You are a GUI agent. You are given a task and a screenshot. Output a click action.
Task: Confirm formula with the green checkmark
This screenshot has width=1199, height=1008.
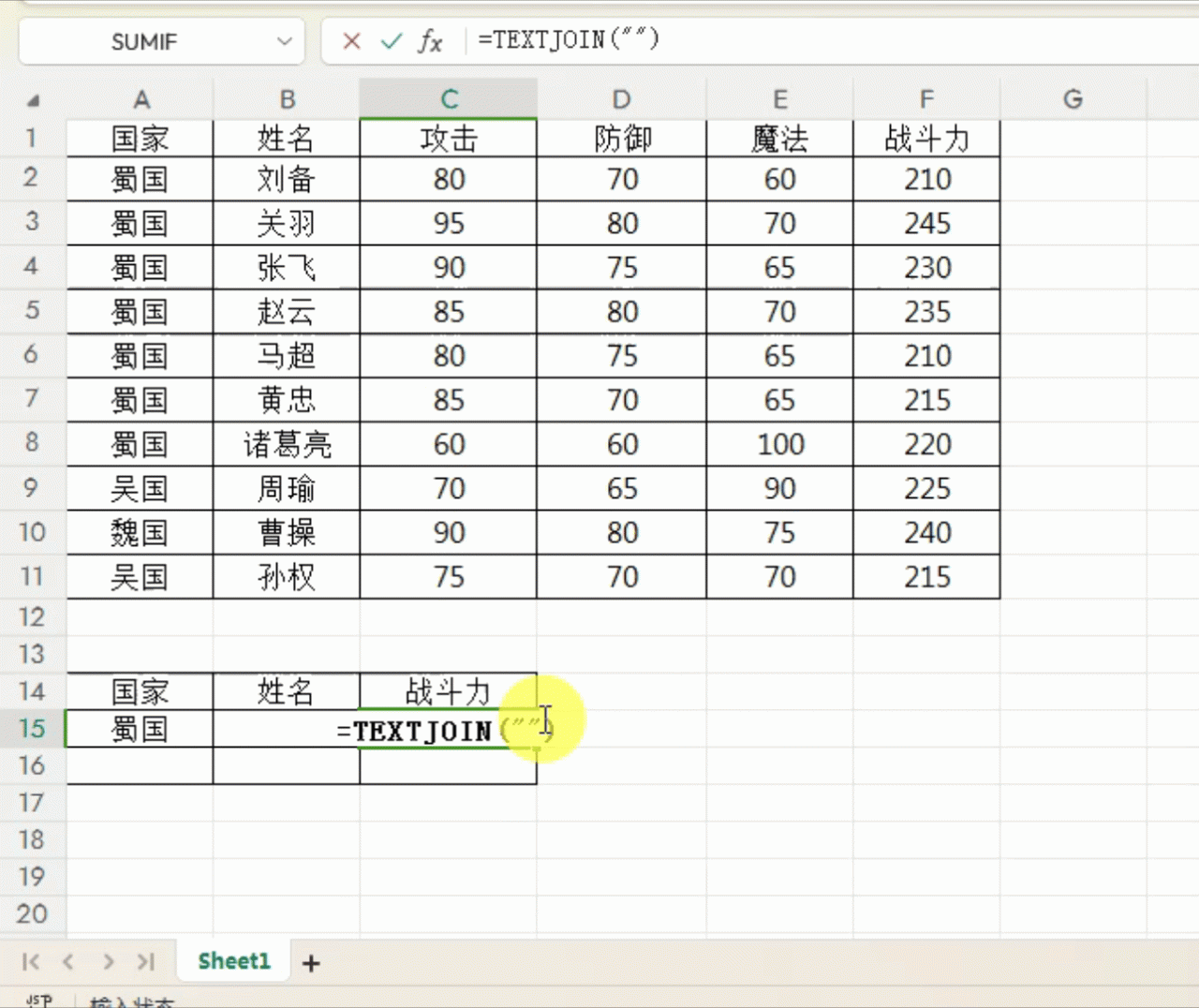pos(392,41)
